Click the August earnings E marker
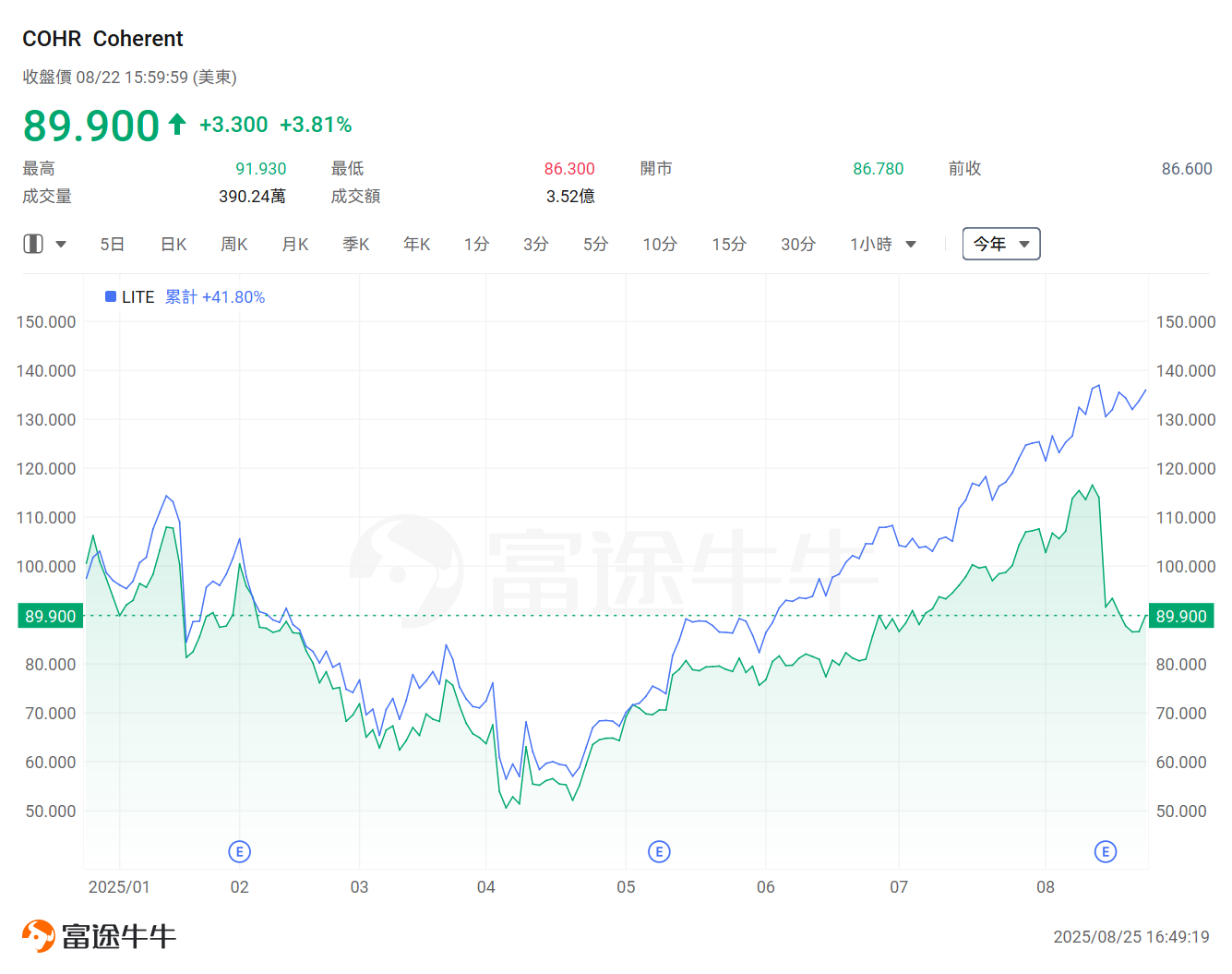1232x974 pixels. [x=1105, y=851]
